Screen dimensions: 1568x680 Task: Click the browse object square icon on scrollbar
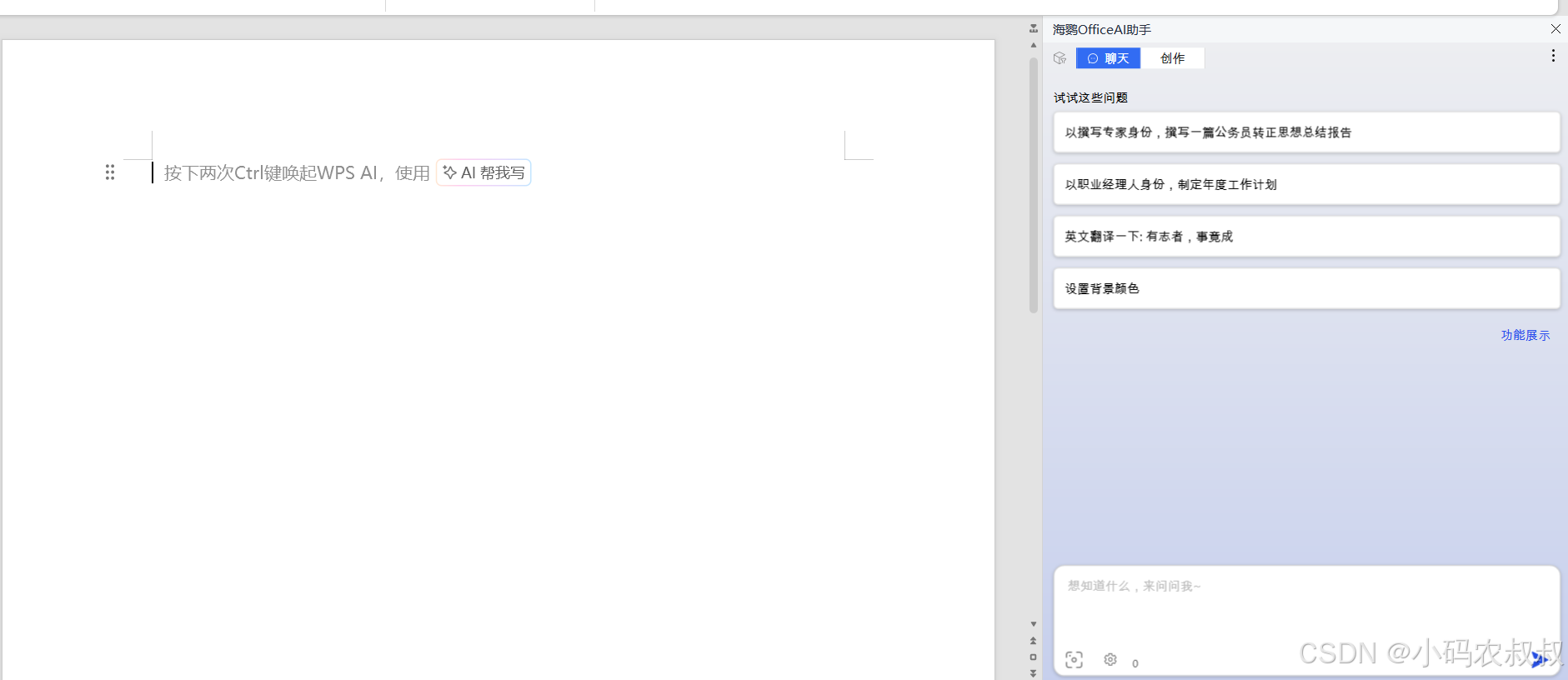pyautogui.click(x=1034, y=657)
